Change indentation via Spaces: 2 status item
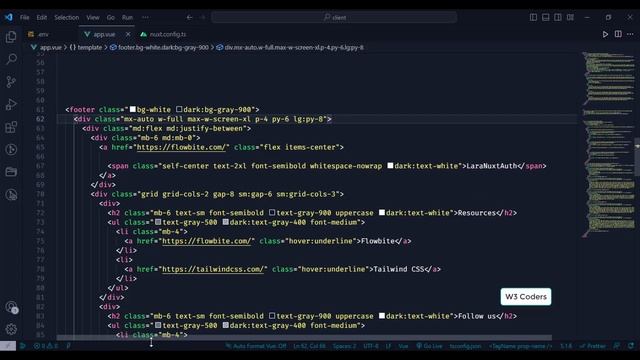Viewport: 640px width, 360px height. pyautogui.click(x=344, y=346)
